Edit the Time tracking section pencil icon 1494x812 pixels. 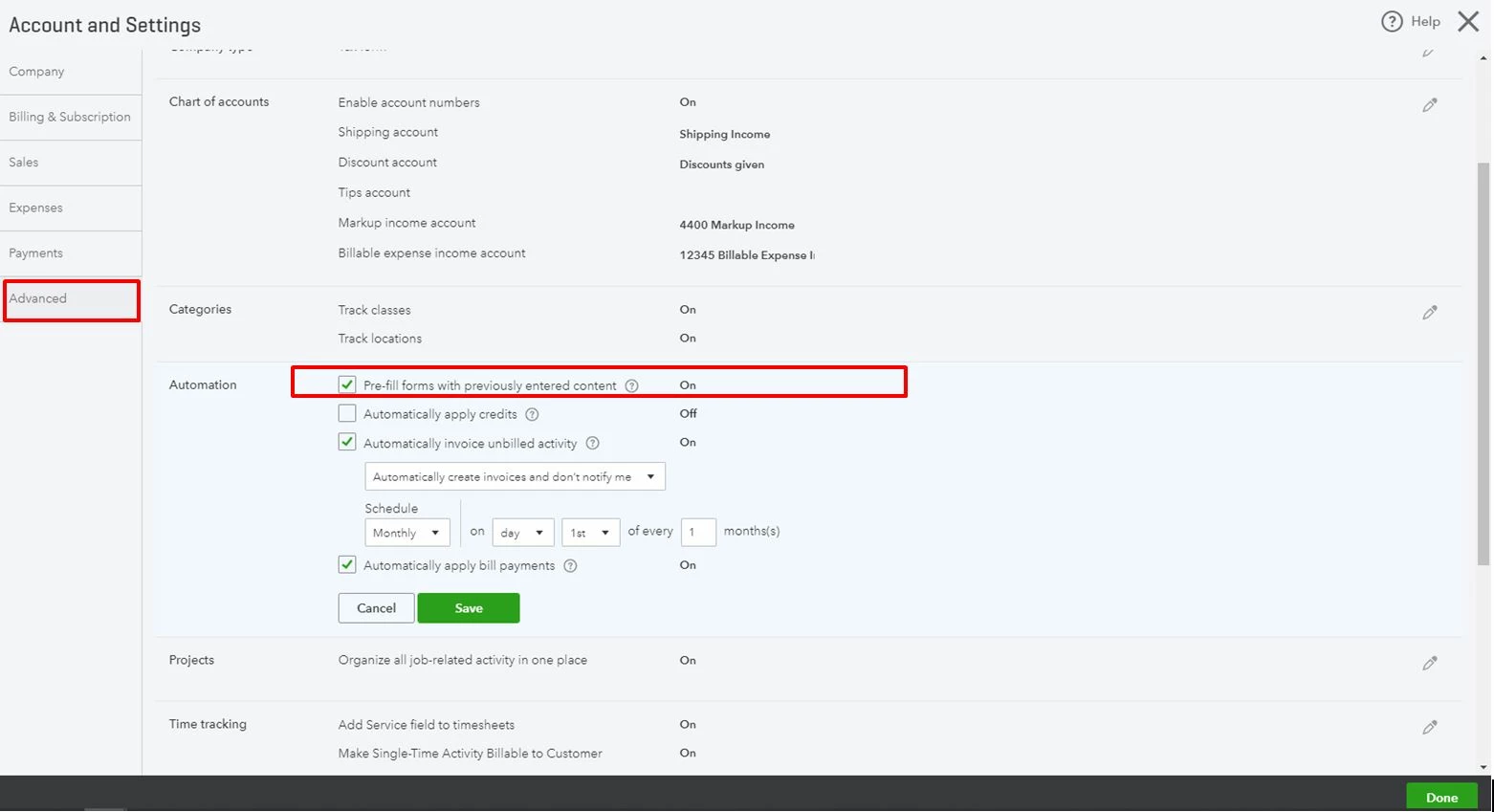1429,728
